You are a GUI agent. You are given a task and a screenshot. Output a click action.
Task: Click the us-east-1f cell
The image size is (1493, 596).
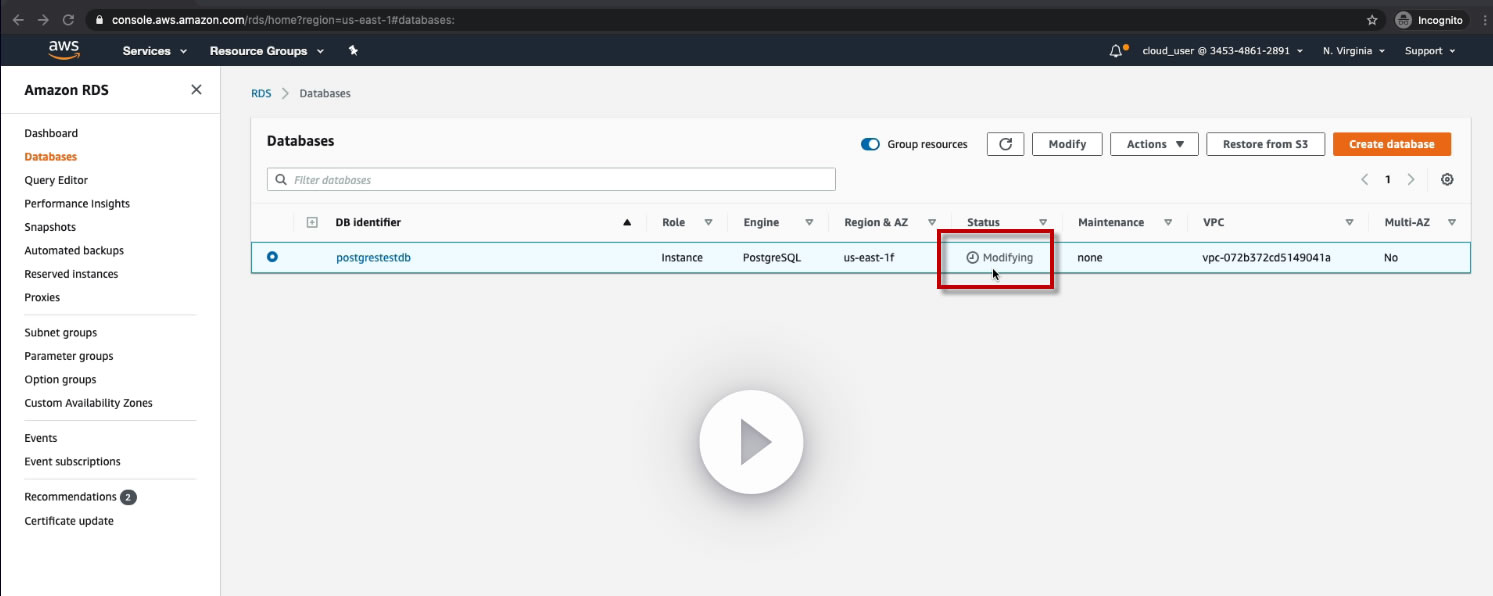(x=869, y=257)
